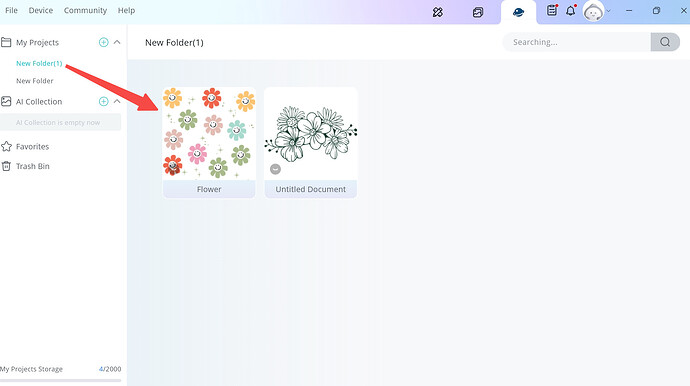
Task: Open the image gallery icon in top bar
Action: (x=478, y=12)
